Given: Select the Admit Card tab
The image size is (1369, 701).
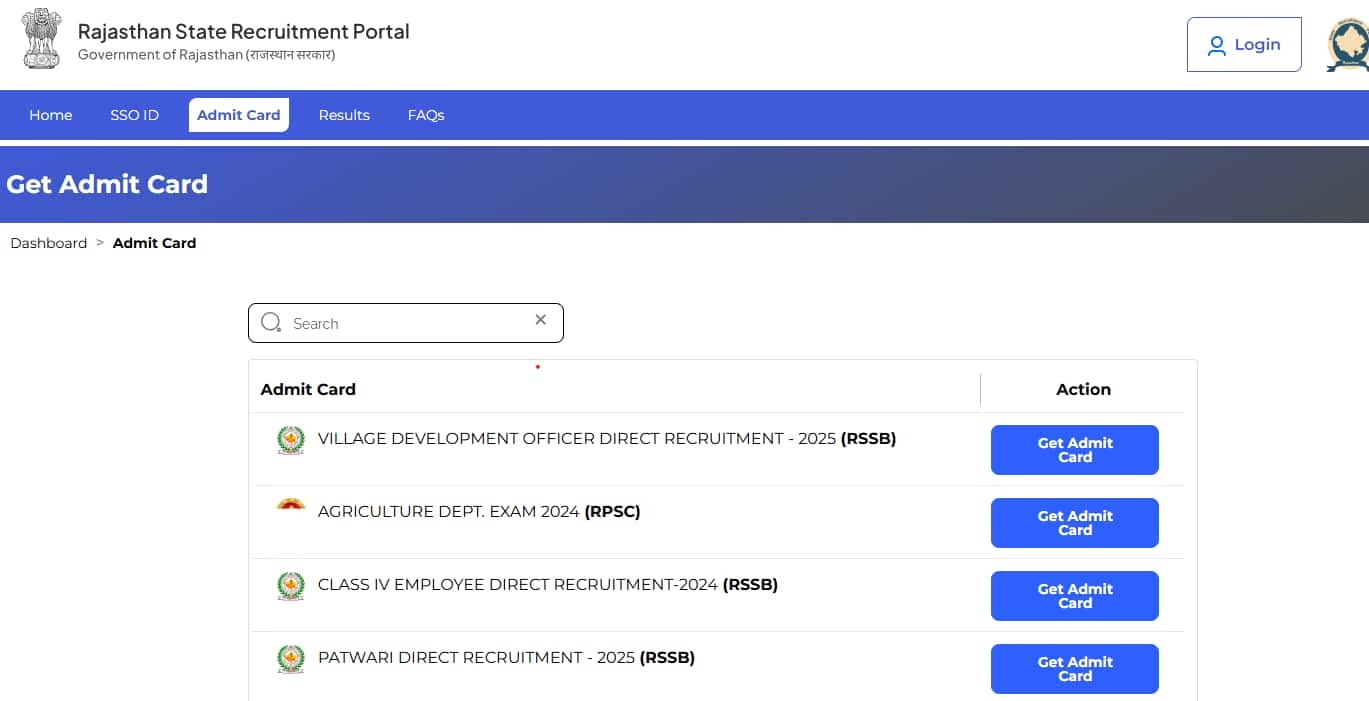Looking at the screenshot, I should click(x=239, y=115).
